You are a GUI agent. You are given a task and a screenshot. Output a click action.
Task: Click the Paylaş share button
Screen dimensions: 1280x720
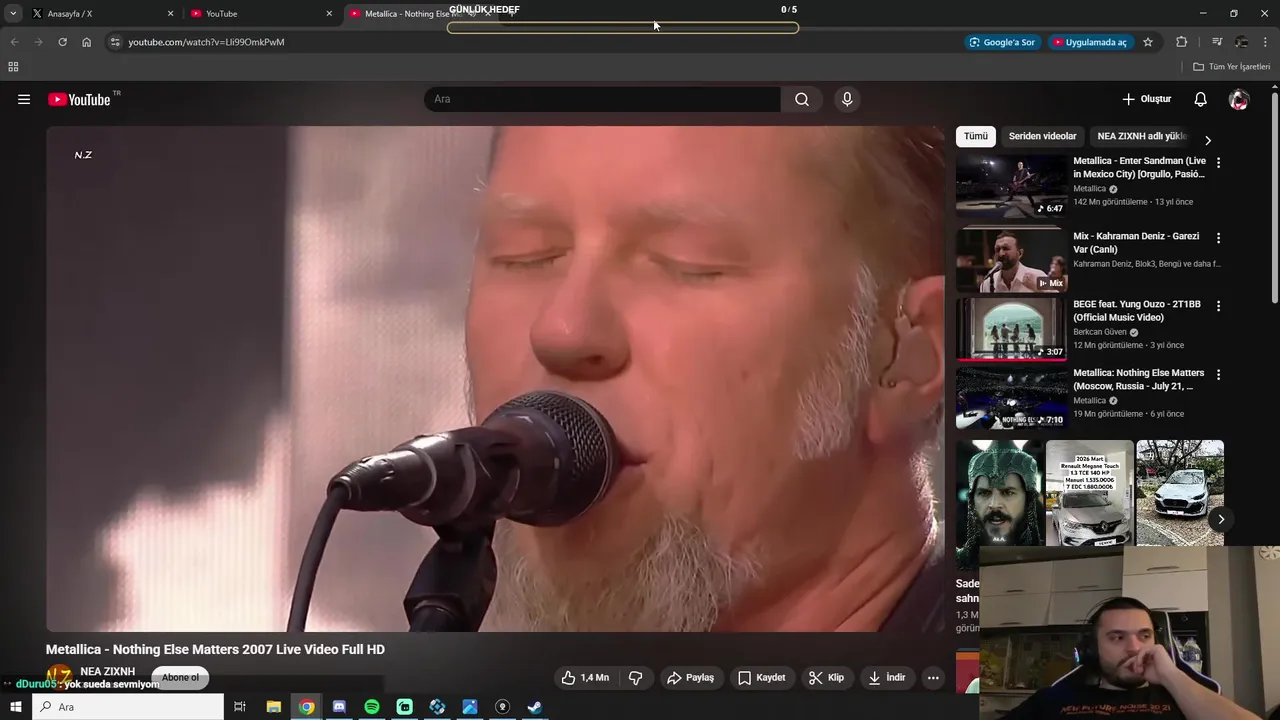(690, 678)
